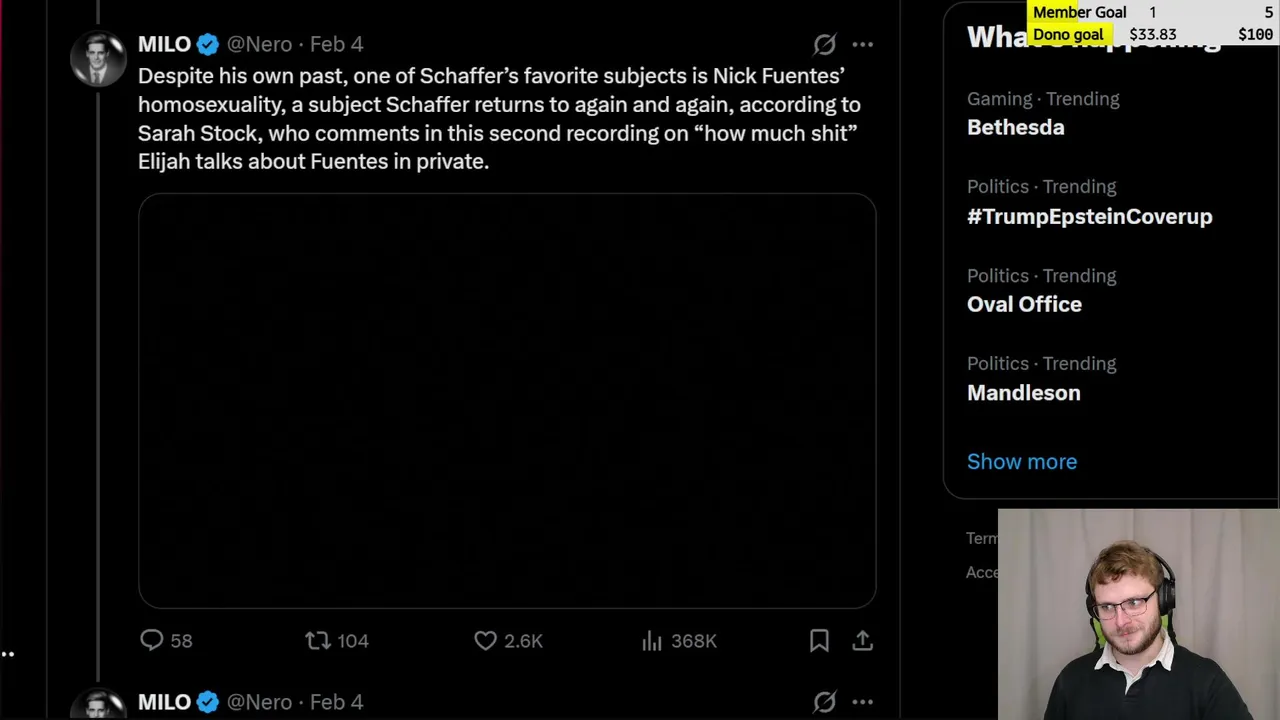The height and width of the screenshot is (720, 1280).
Task: Select the Mandleson trending item
Action: [1023, 393]
